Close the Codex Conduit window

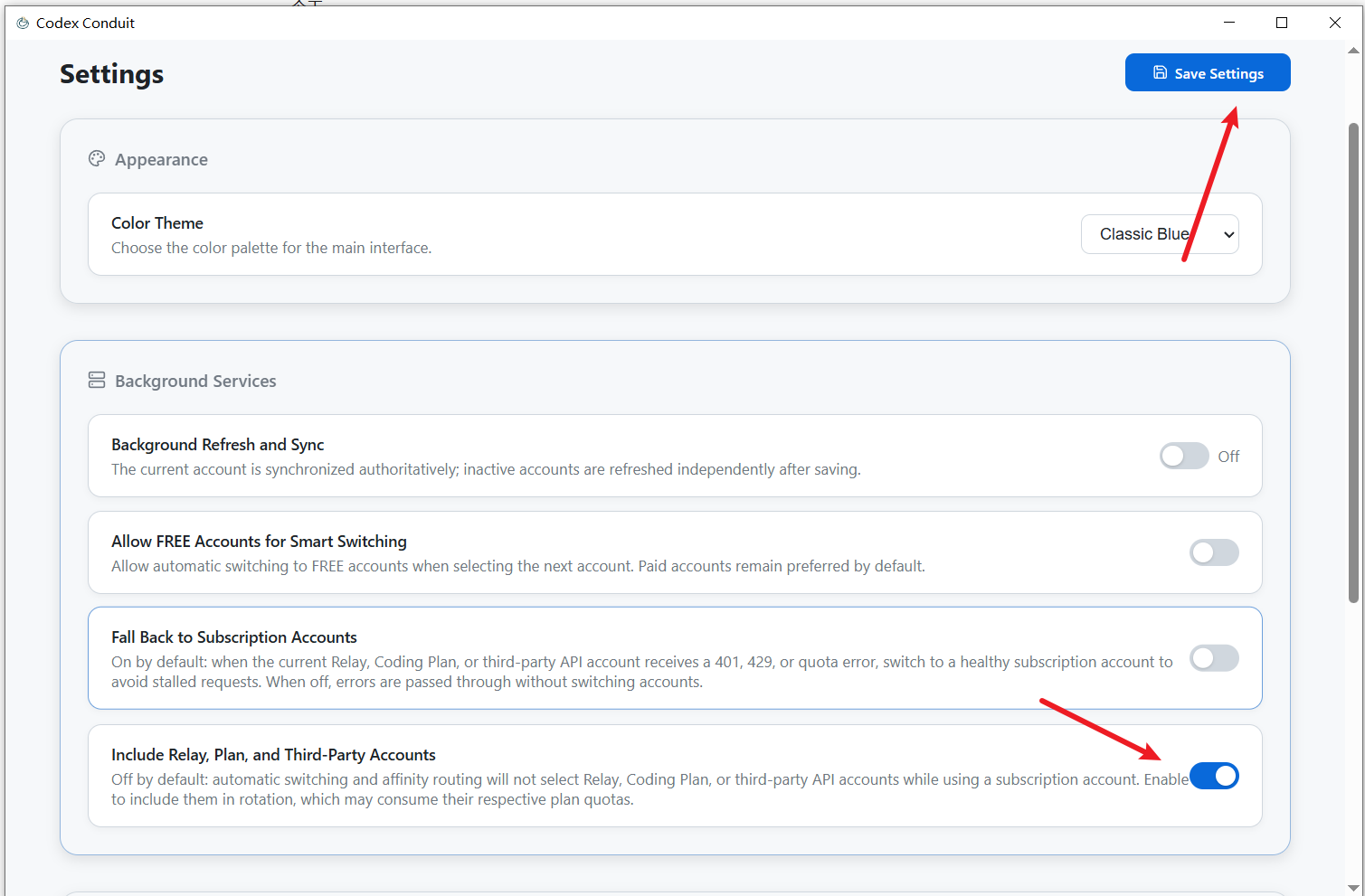pos(1335,23)
